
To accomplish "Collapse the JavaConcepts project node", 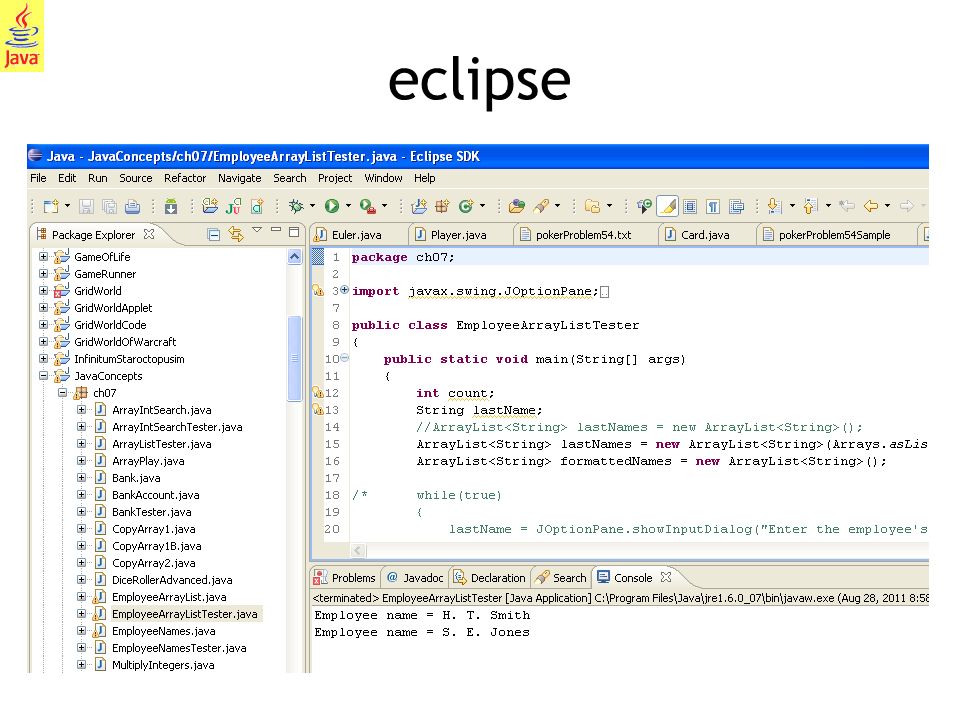I will [43, 375].
